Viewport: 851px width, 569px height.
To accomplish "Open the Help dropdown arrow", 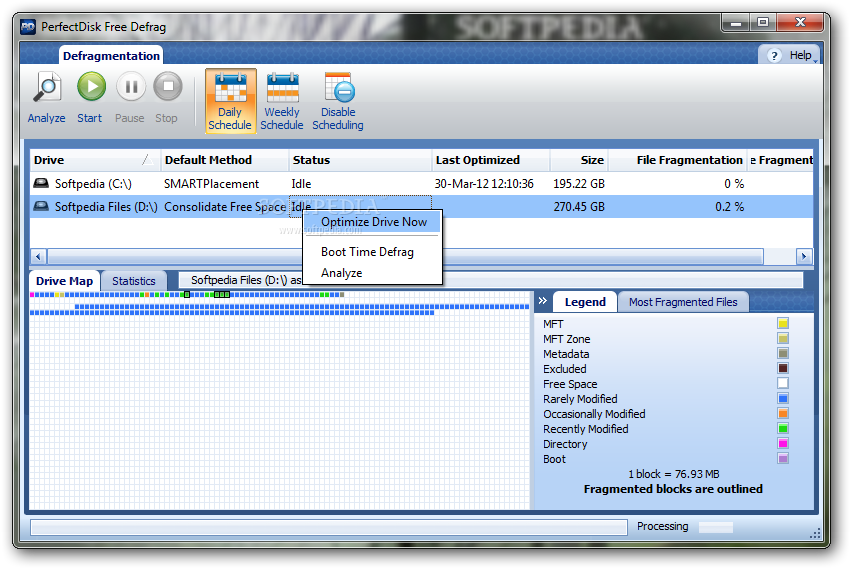I will pyautogui.click(x=815, y=61).
